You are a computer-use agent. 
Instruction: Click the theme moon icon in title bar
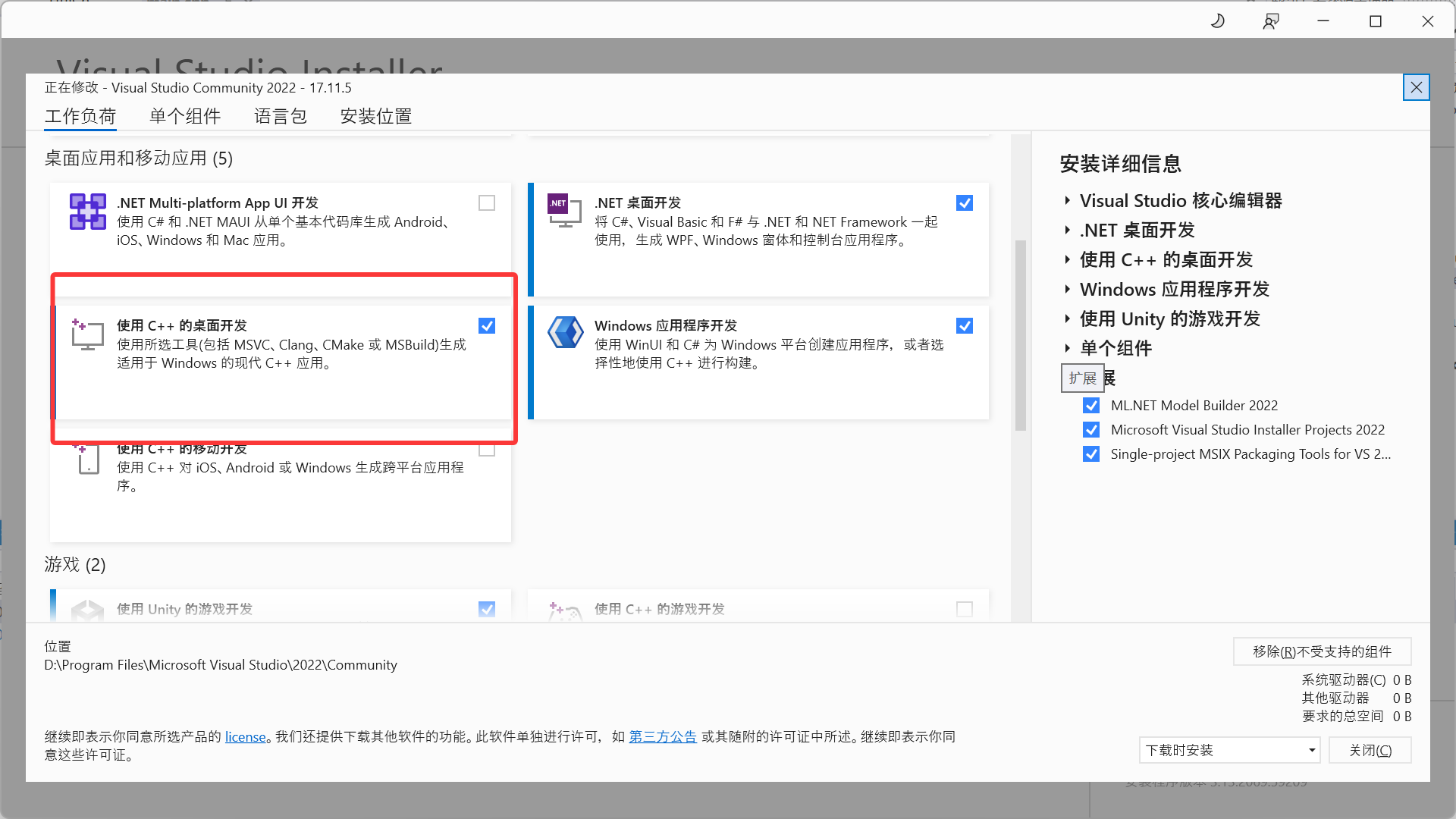1218,20
